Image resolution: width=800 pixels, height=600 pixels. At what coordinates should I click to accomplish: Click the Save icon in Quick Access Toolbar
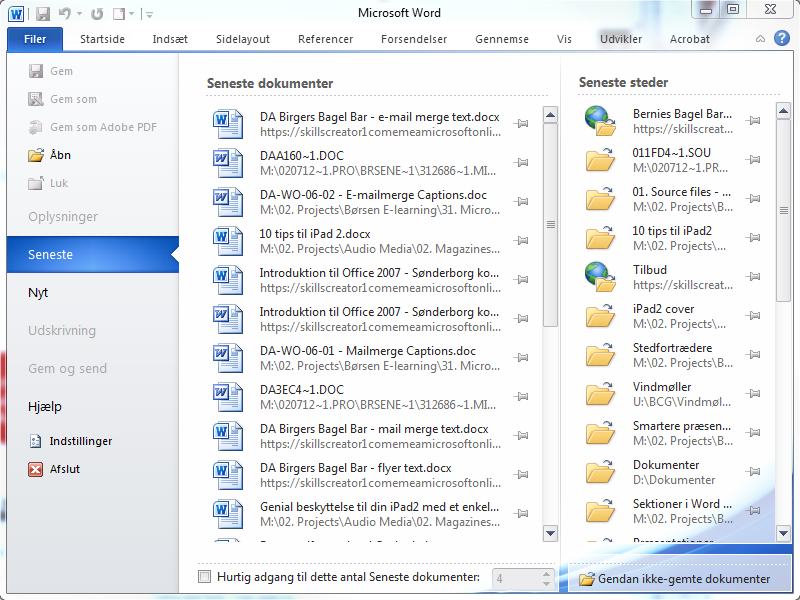pyautogui.click(x=43, y=14)
